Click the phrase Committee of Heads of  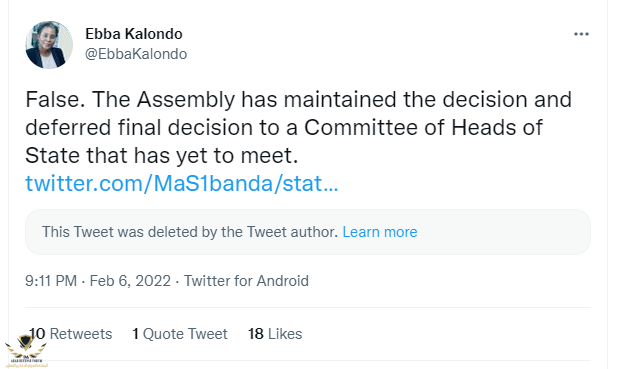[423, 128]
